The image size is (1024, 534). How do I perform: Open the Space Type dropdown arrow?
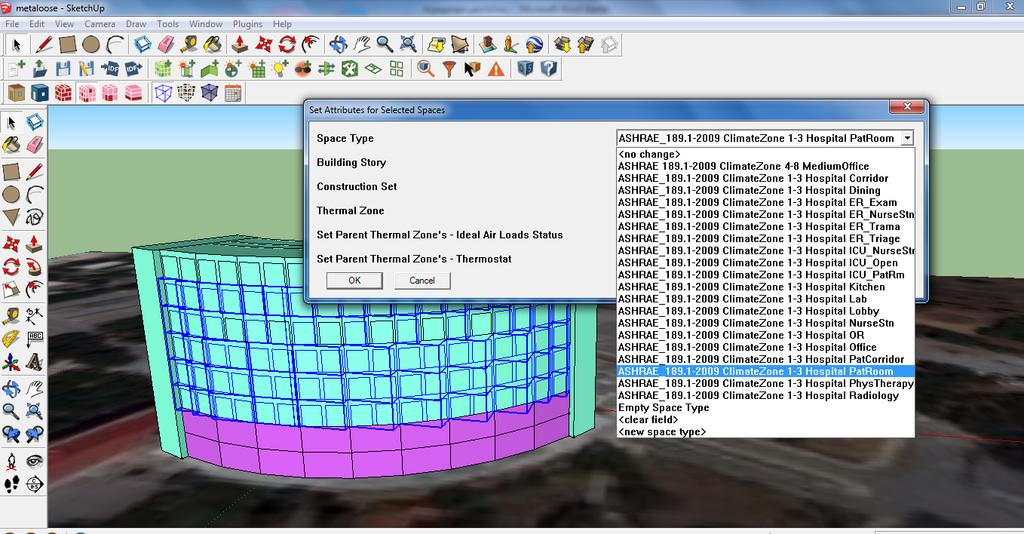click(906, 138)
